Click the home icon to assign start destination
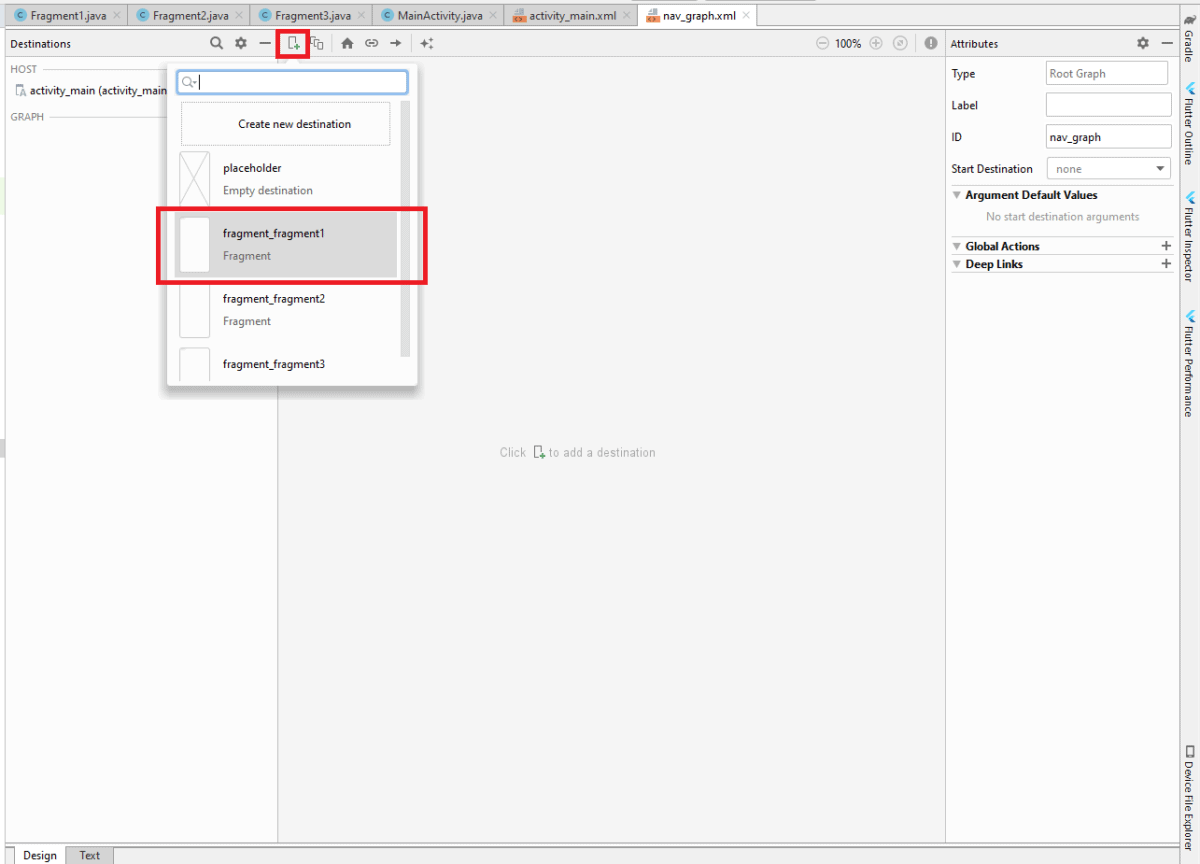Image resolution: width=1200 pixels, height=864 pixels. tap(347, 43)
